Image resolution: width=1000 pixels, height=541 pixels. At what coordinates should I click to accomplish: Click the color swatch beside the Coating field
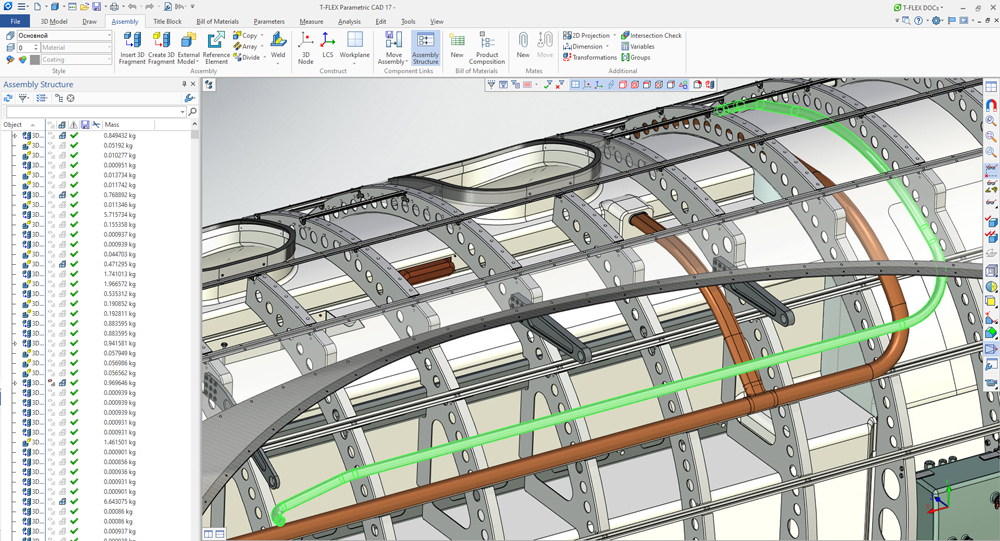[x=35, y=59]
